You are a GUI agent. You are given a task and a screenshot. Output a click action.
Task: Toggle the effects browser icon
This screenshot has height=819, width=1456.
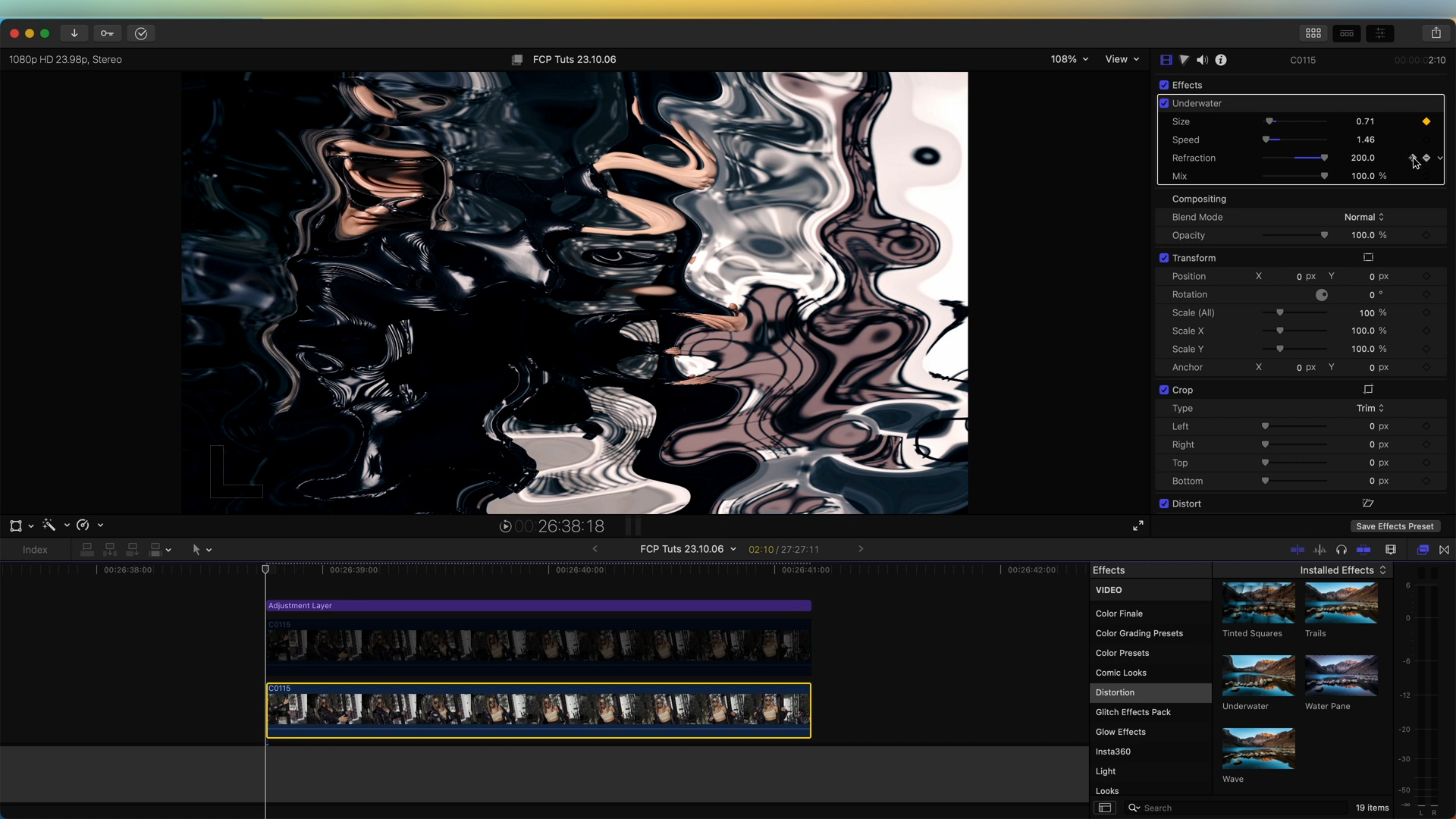tap(1423, 550)
